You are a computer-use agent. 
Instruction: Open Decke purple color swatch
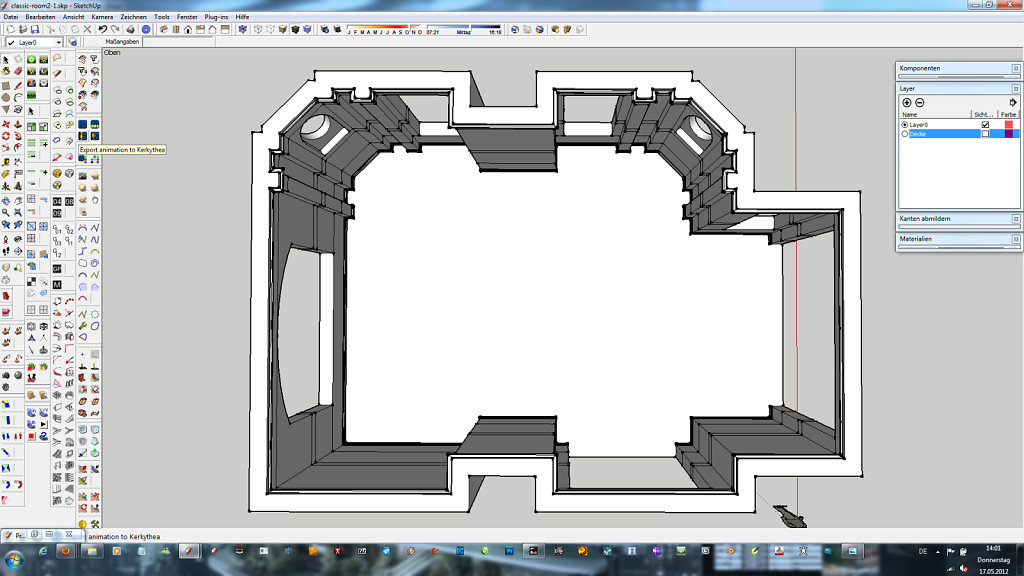1009,134
